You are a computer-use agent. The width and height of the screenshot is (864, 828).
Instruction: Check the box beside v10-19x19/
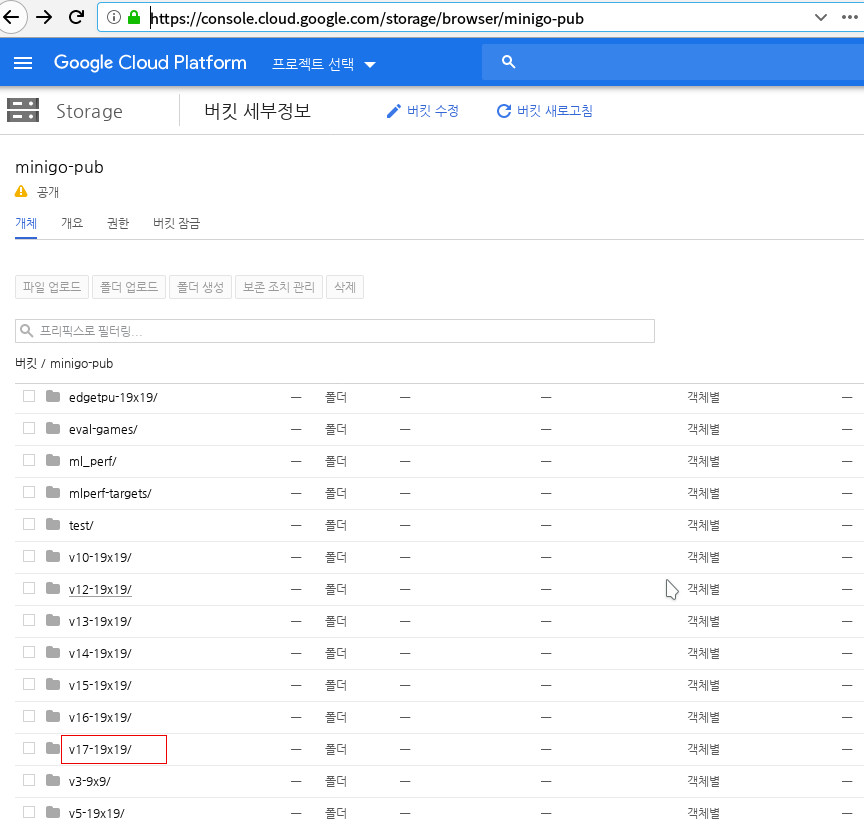pyautogui.click(x=29, y=556)
